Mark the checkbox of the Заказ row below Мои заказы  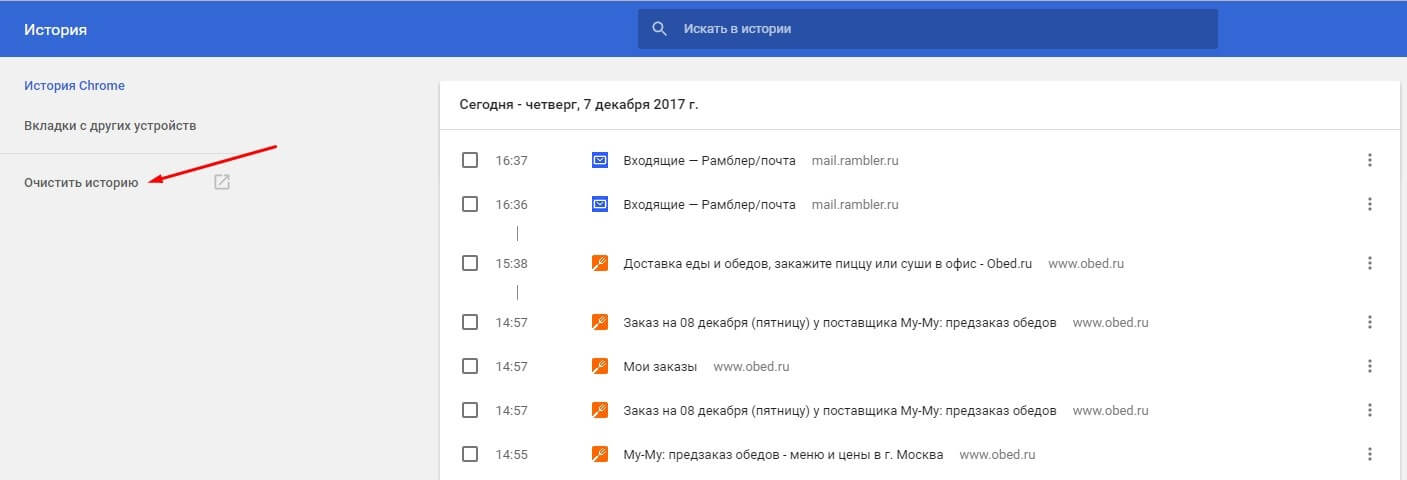470,410
